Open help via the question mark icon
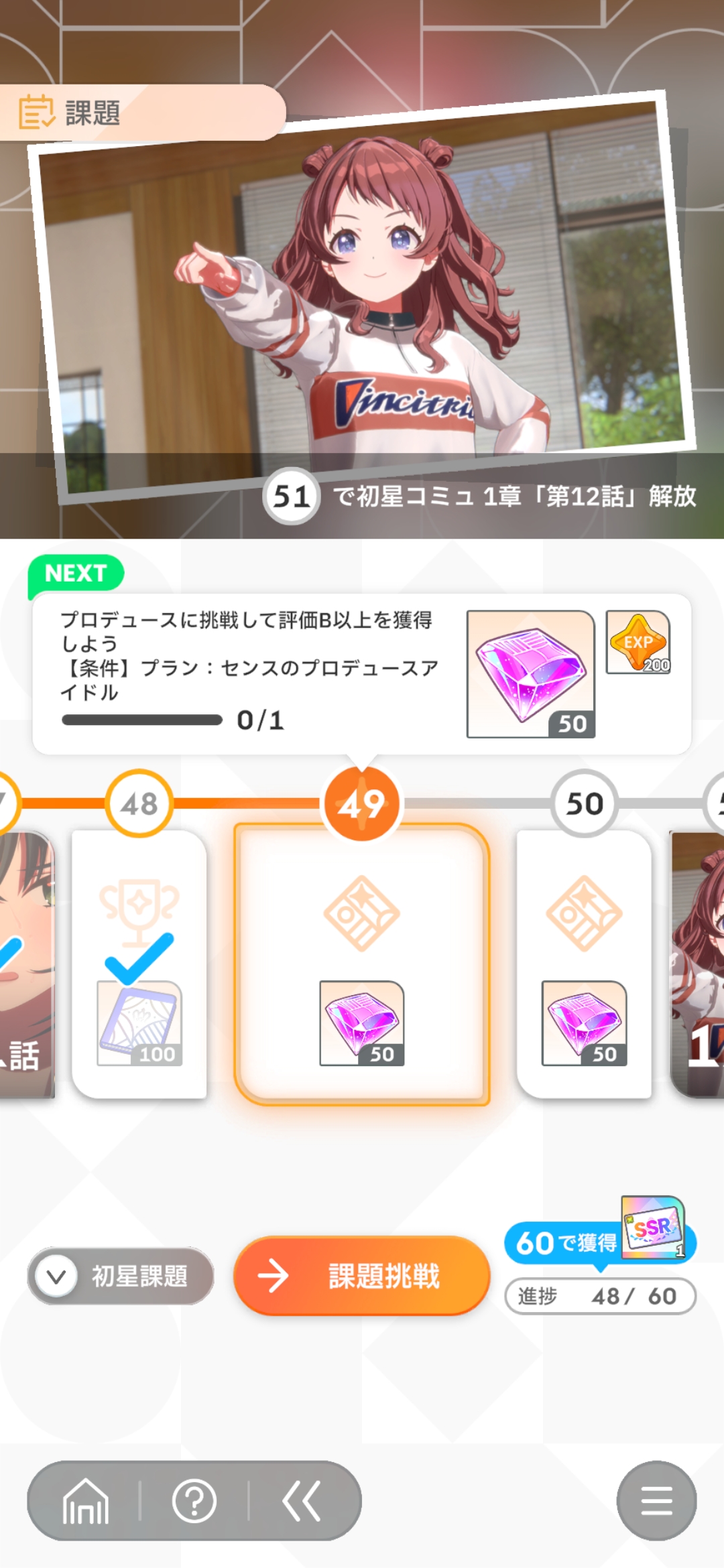Image resolution: width=724 pixels, height=1568 pixels. [194, 1501]
